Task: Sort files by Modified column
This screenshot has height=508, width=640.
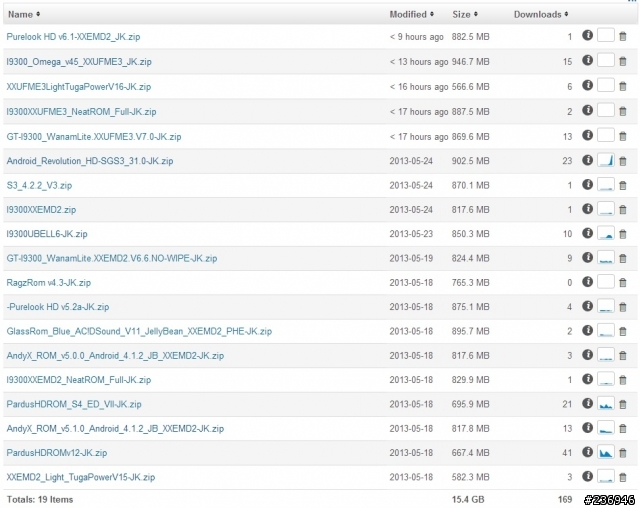Action: (411, 14)
